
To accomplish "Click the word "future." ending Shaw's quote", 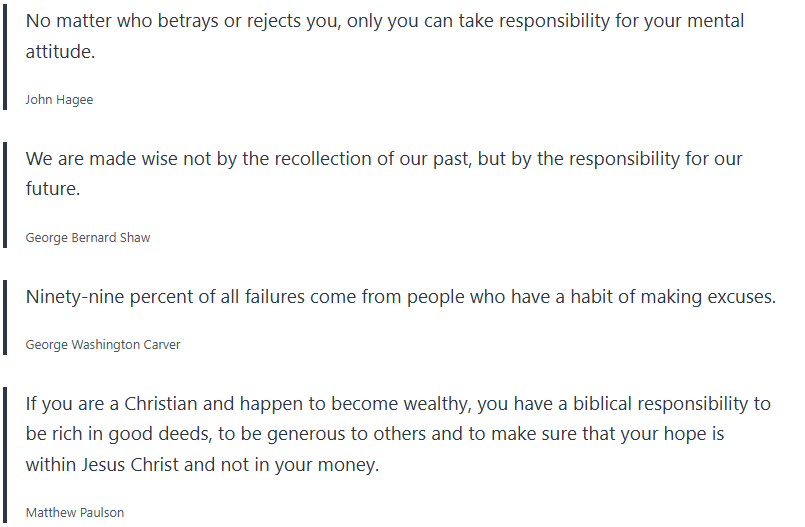I will point(52,189).
